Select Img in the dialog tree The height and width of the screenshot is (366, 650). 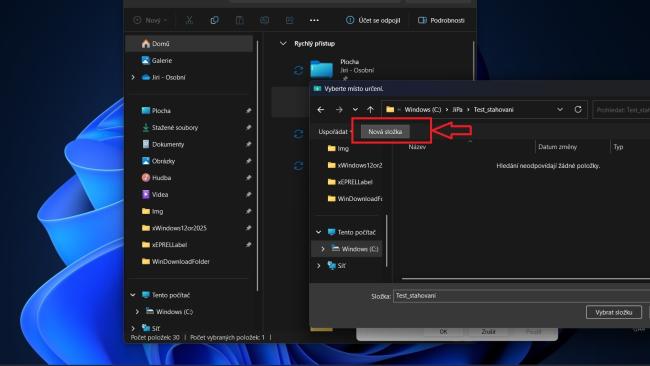click(338, 148)
